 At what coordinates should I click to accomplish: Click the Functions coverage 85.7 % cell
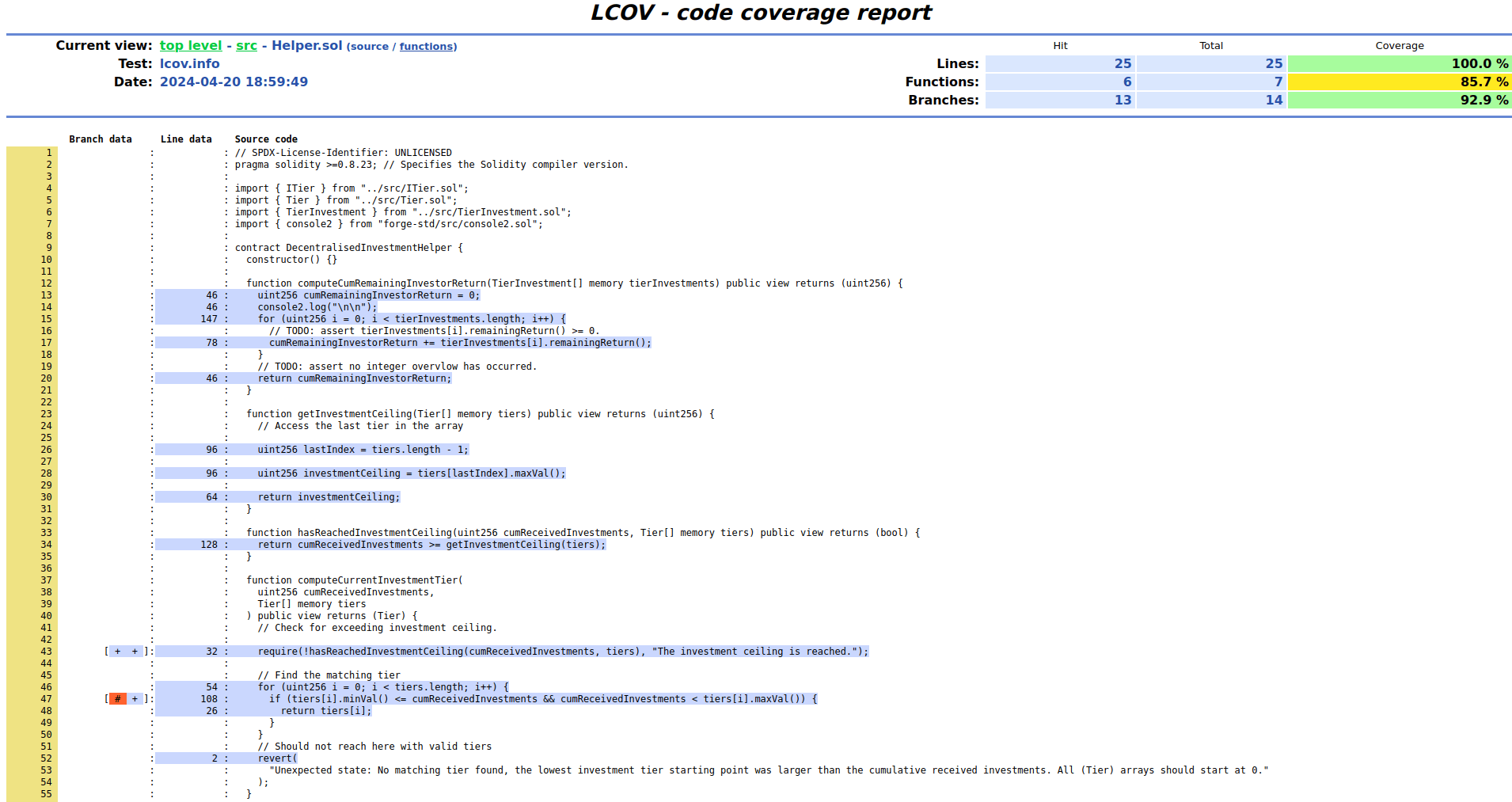tap(1399, 82)
